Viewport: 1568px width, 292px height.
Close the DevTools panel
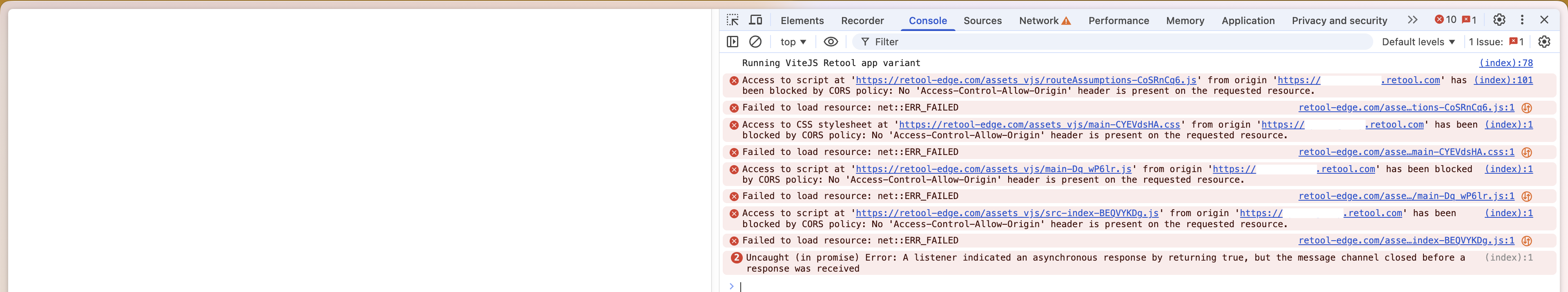[1544, 20]
